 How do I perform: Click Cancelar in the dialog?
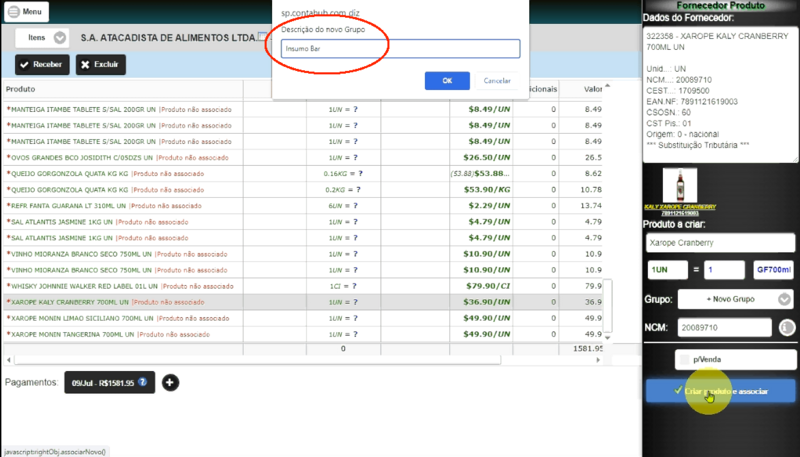point(497,81)
